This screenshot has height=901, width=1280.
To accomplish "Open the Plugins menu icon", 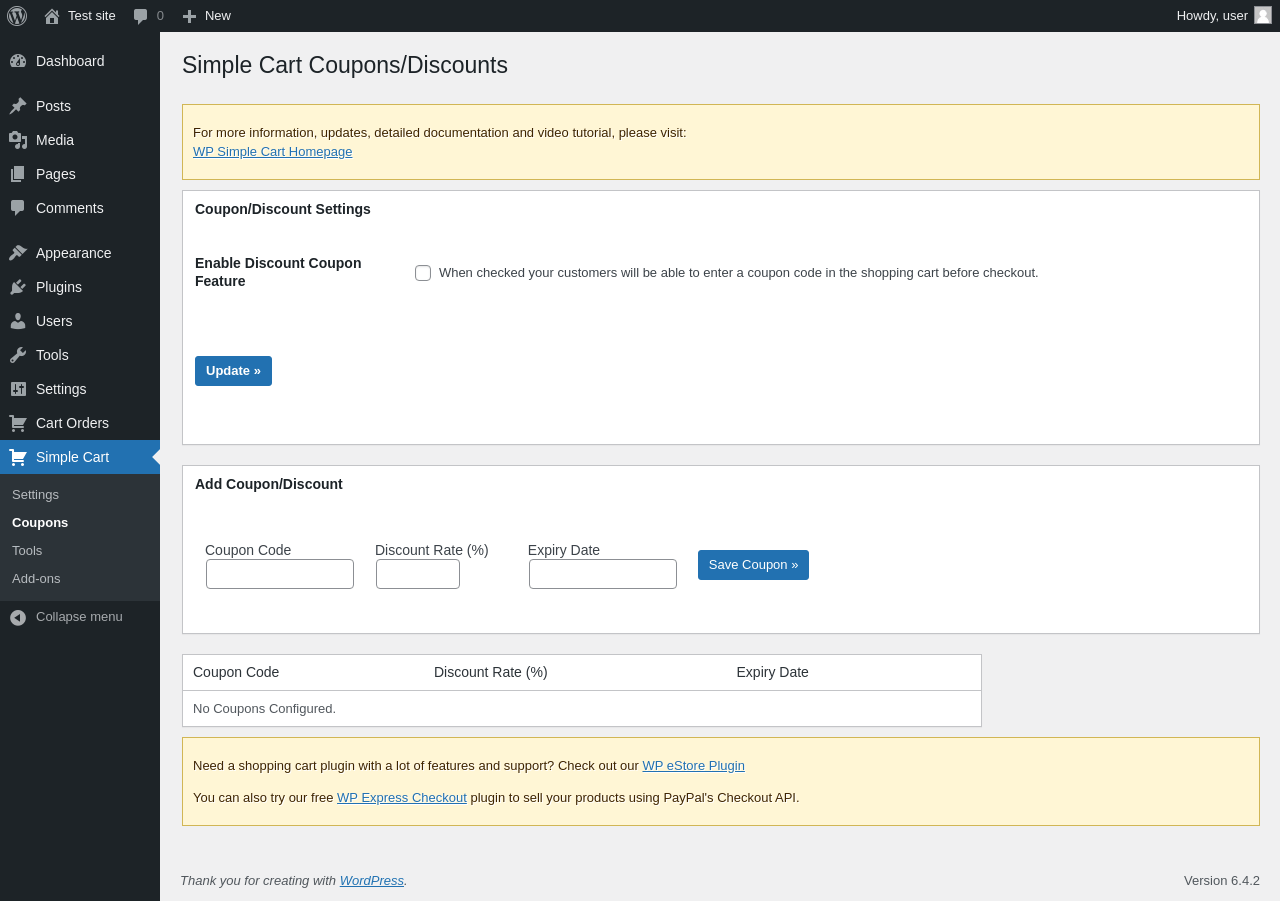I will click(x=18, y=287).
